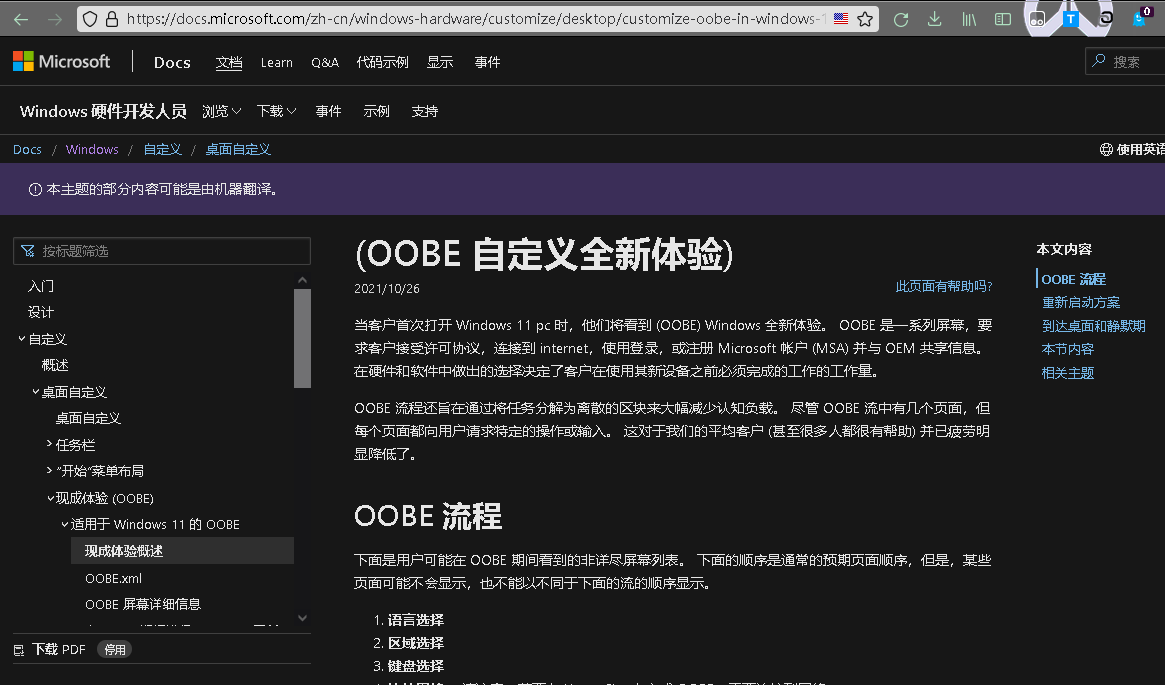Open the browser downloads panel

(934, 19)
